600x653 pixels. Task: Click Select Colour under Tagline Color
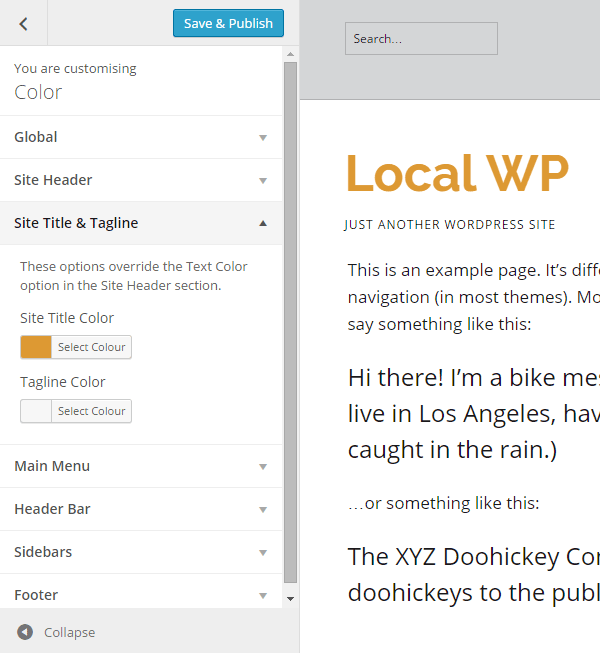92,411
